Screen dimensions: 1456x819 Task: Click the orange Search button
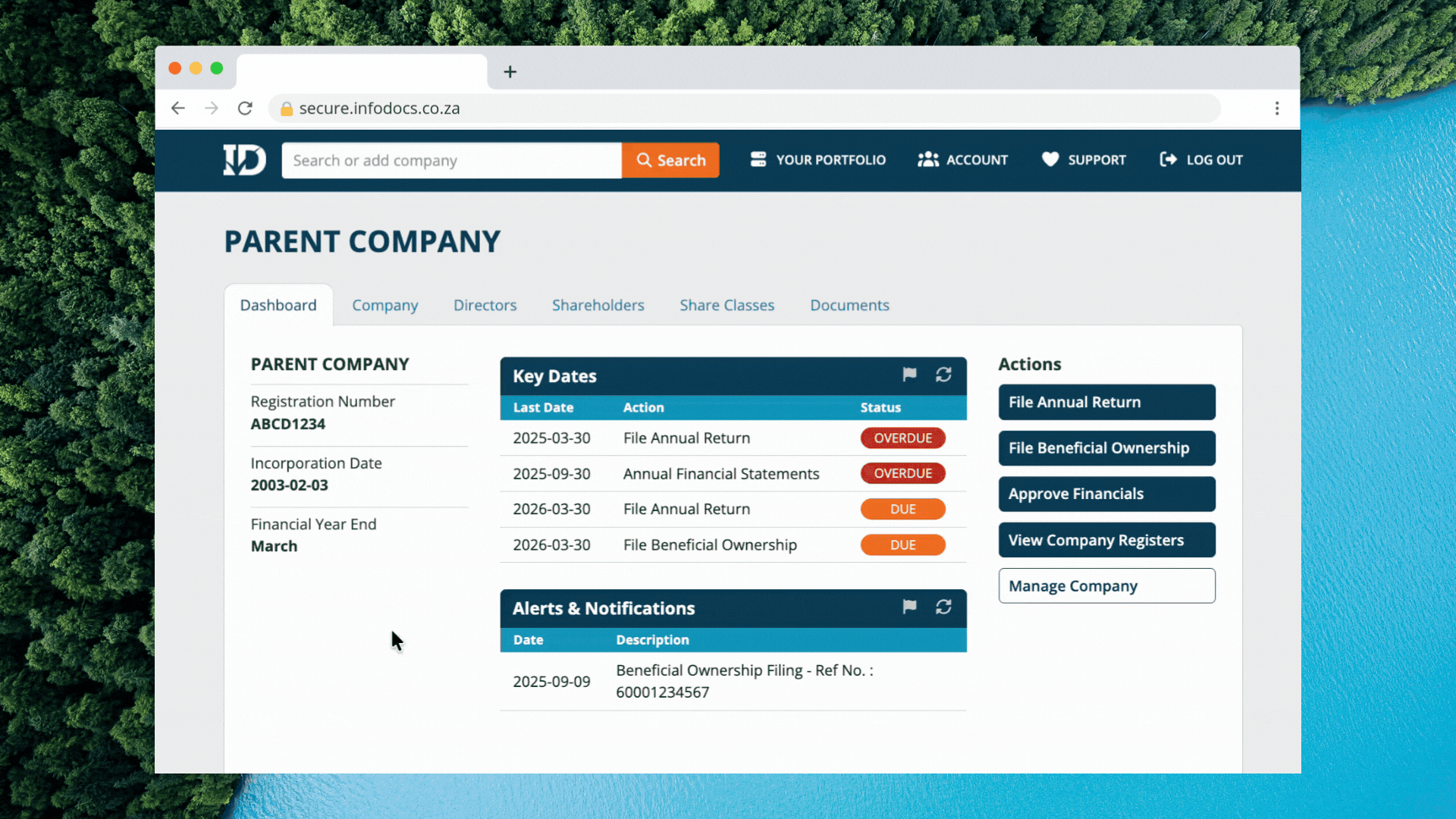click(x=670, y=160)
